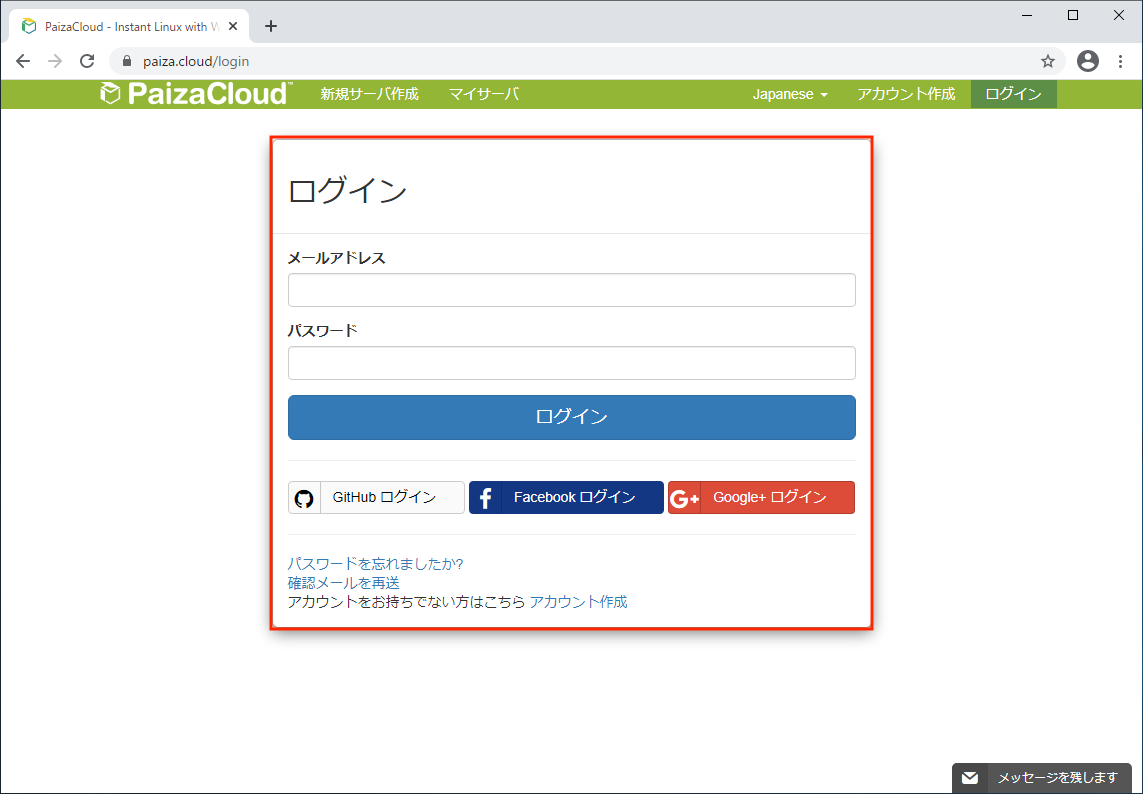Open アカウント作成 in the top navbar

click(906, 94)
